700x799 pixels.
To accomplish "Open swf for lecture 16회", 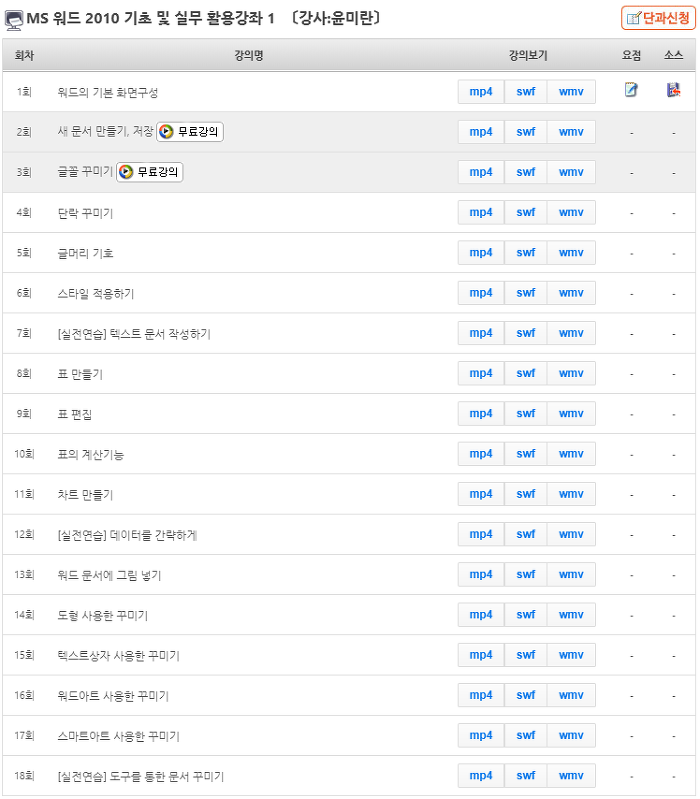I will 526,696.
